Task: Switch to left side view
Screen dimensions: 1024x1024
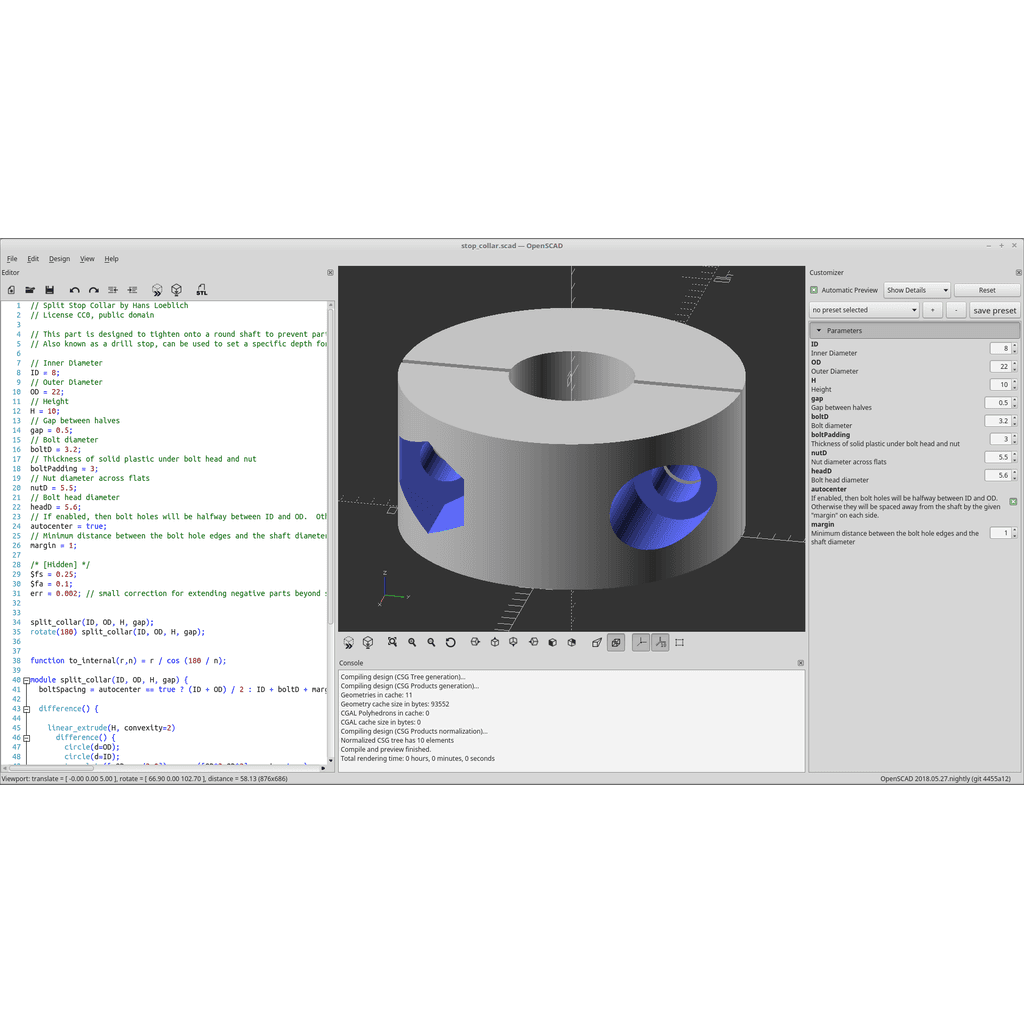Action: tap(534, 643)
